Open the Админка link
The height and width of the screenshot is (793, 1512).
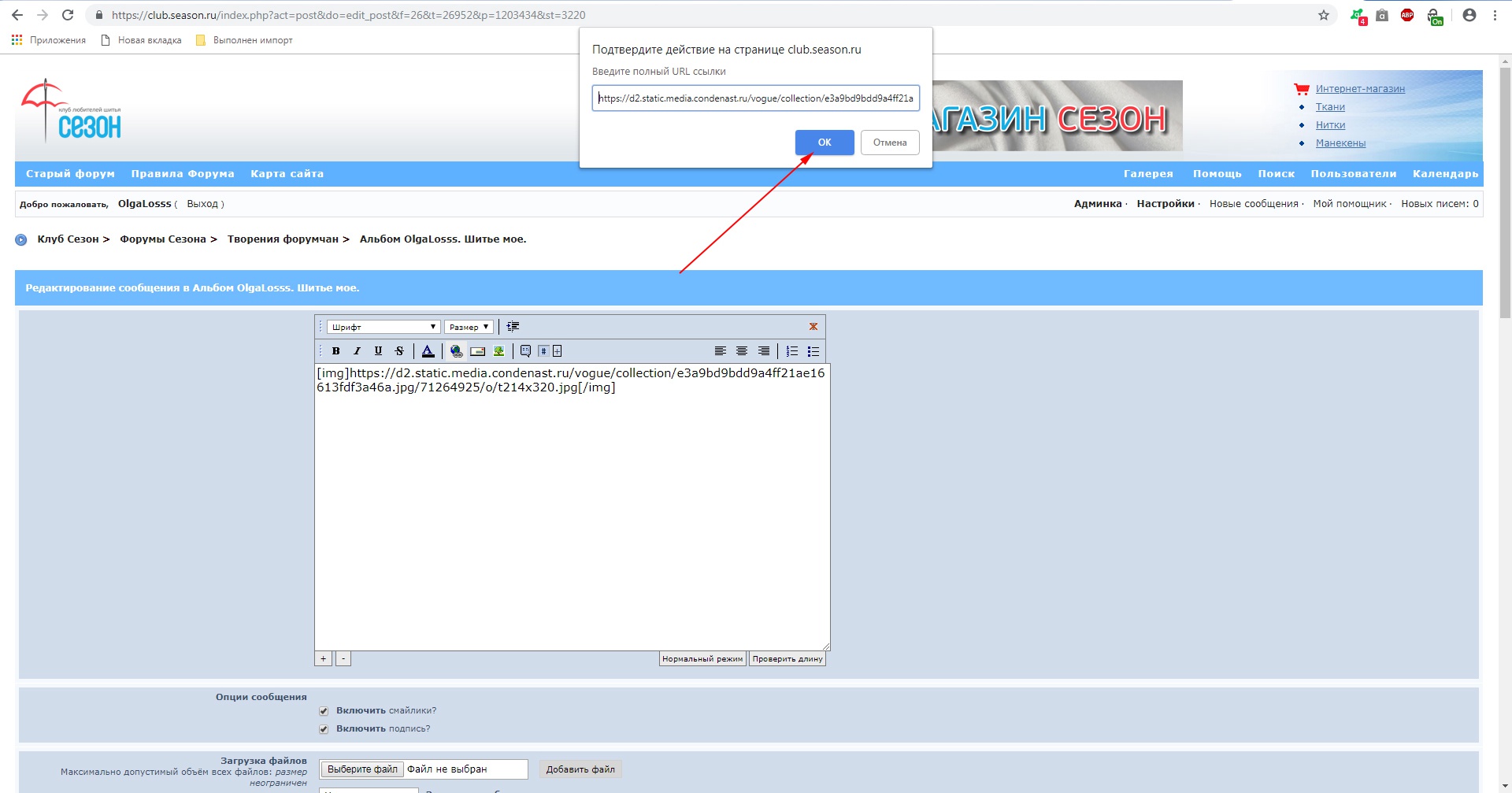(x=1098, y=204)
